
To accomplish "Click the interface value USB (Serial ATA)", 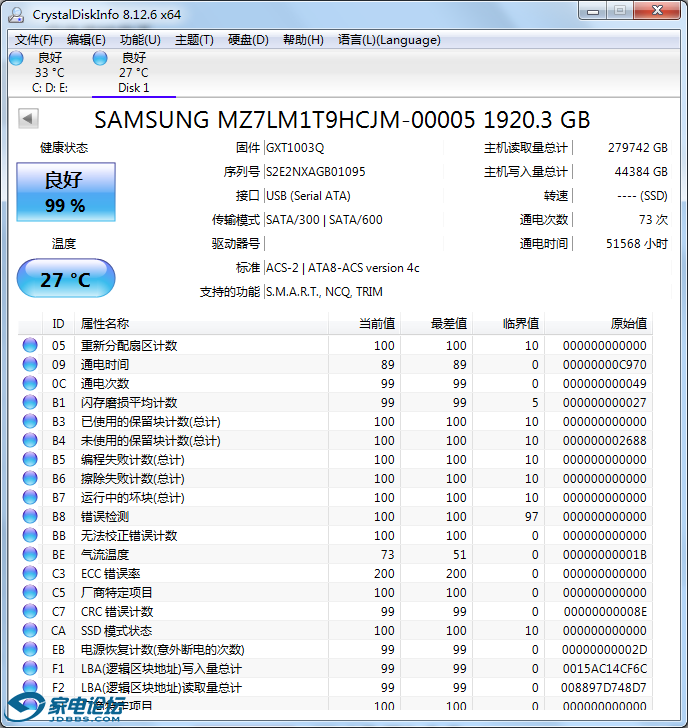I will [x=308, y=196].
